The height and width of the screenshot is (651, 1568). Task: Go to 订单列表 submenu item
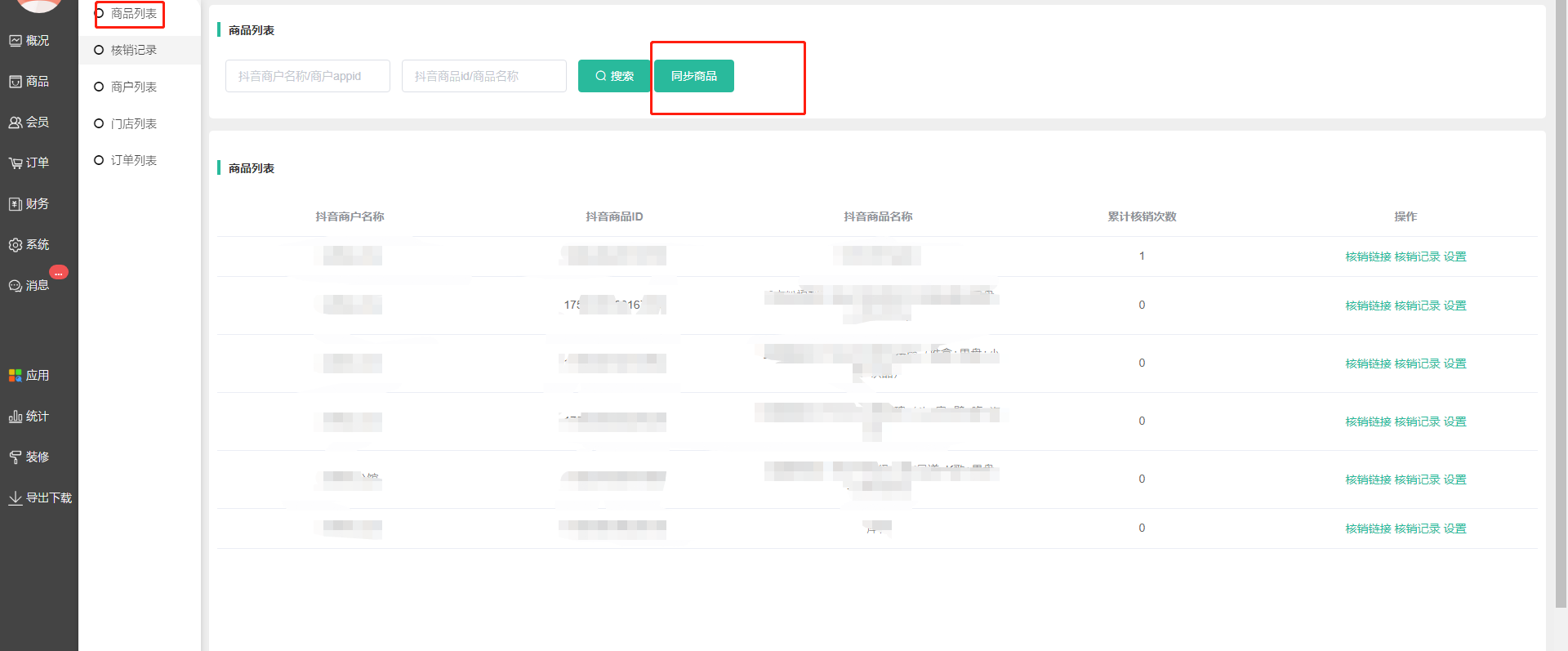133,161
